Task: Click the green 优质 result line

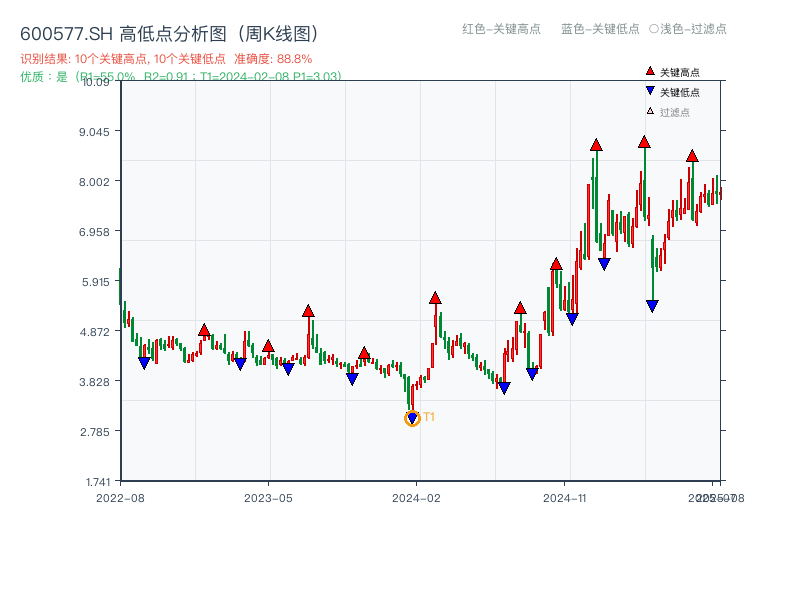Action: coord(181,77)
